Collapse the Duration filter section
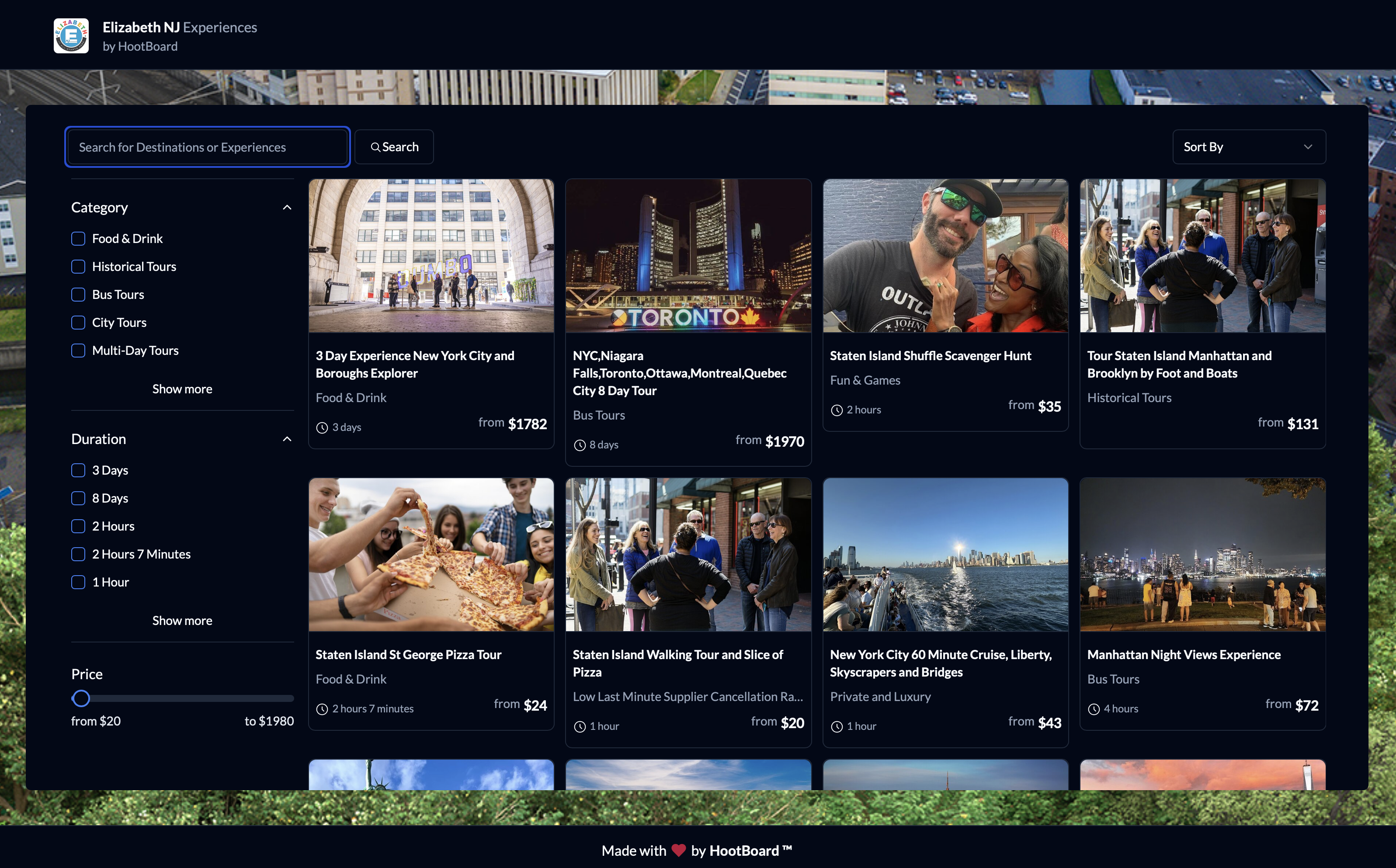Image resolution: width=1396 pixels, height=868 pixels. (x=287, y=439)
